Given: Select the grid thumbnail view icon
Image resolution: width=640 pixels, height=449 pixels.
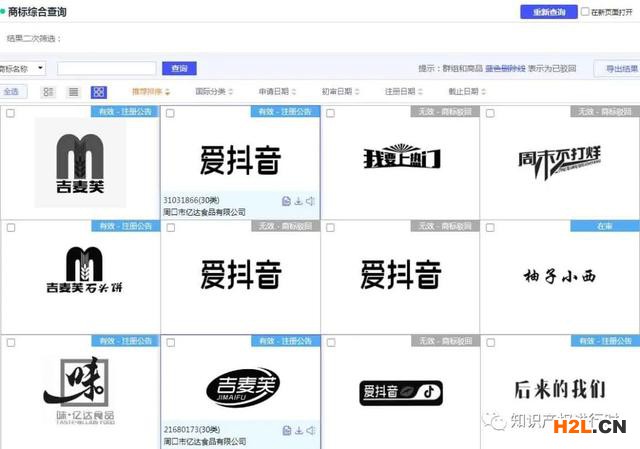Looking at the screenshot, I should (99, 92).
